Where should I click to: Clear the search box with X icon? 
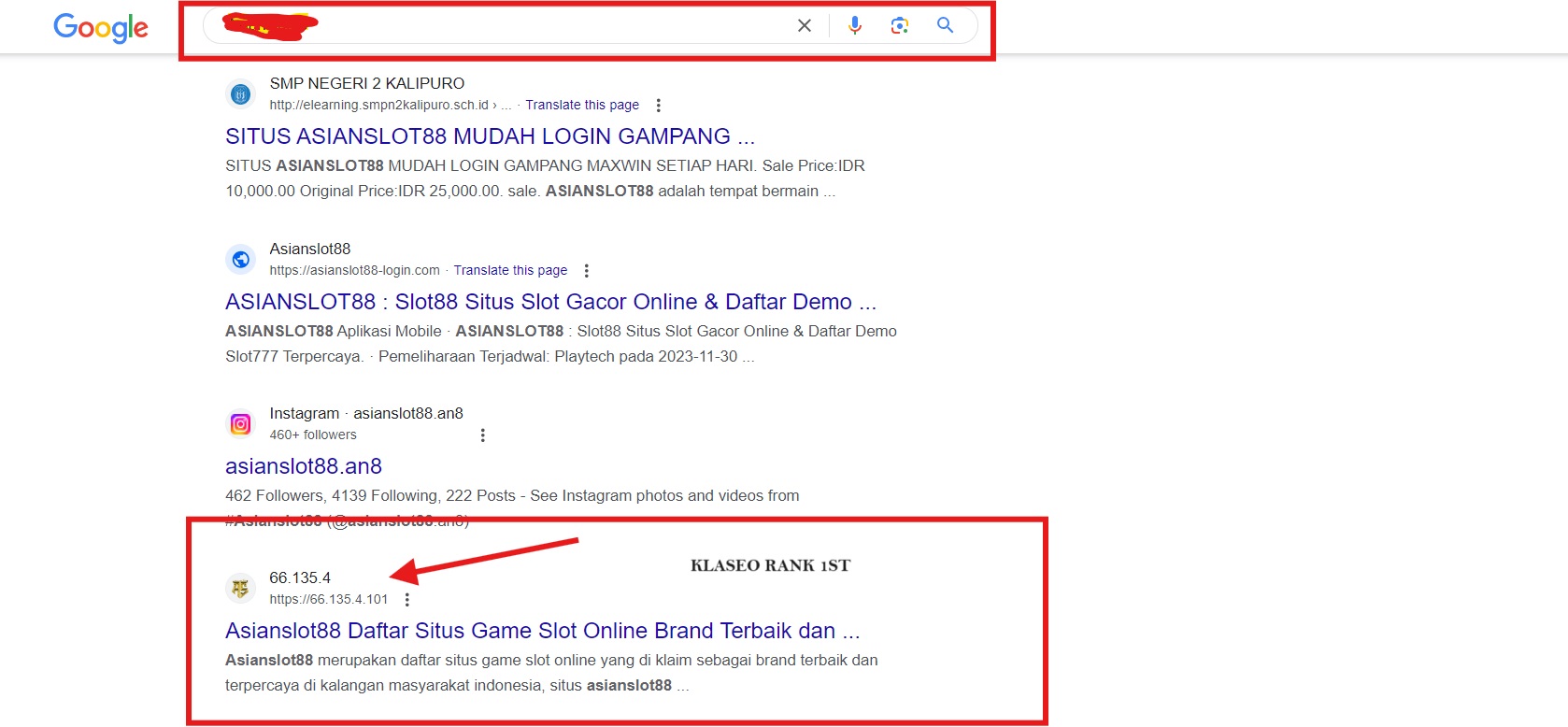(804, 26)
